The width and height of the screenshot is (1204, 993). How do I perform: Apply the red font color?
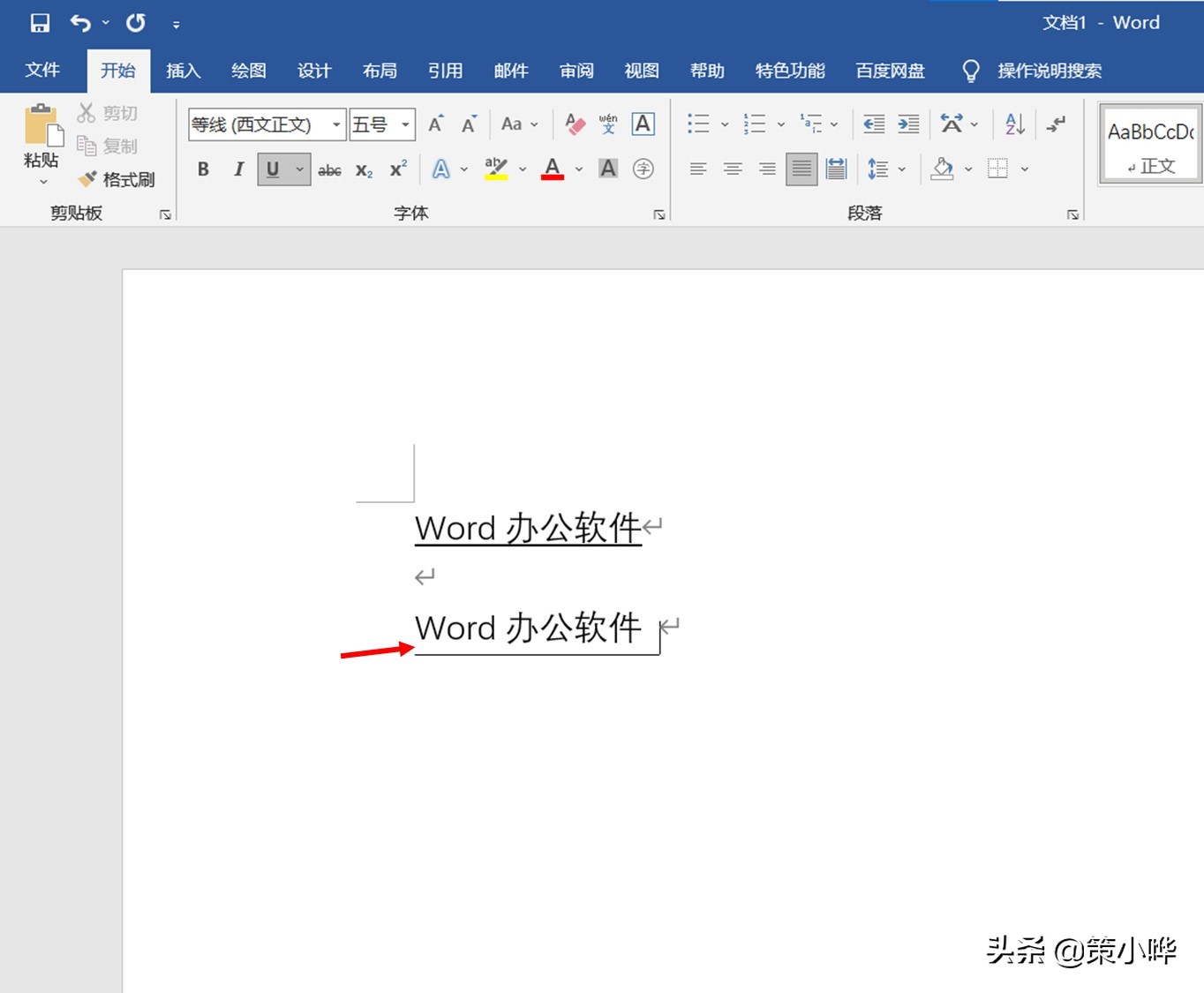tap(553, 169)
